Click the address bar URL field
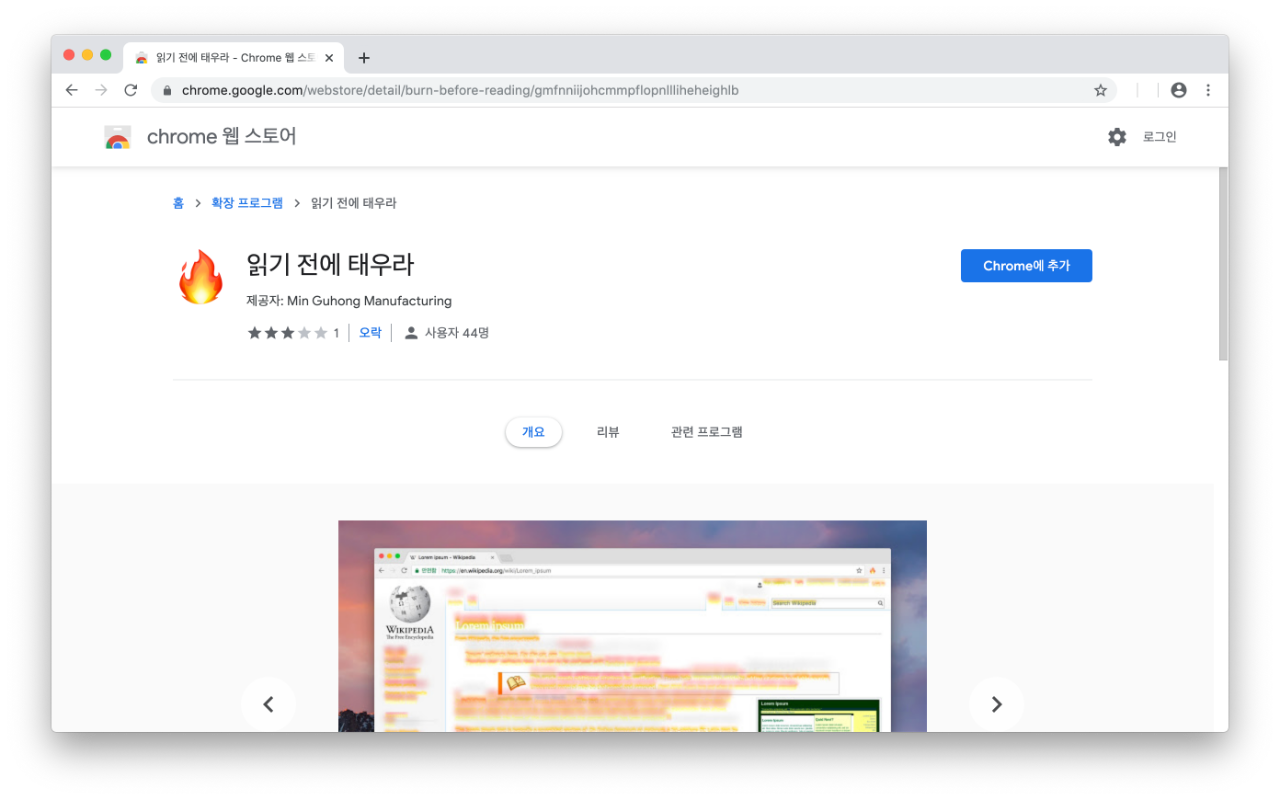This screenshot has height=800, width=1280. click(635, 90)
